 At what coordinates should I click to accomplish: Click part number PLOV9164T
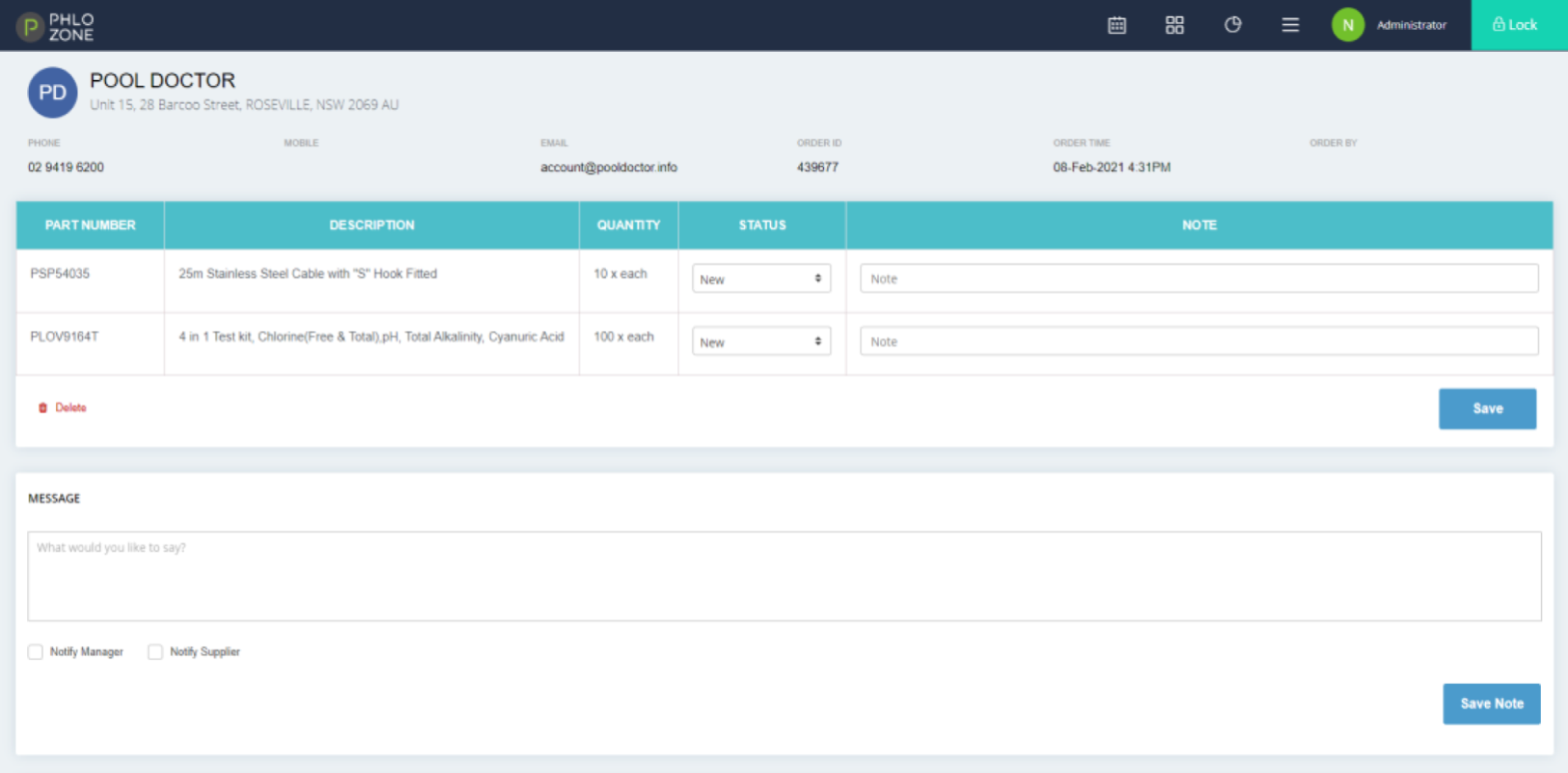(x=64, y=336)
